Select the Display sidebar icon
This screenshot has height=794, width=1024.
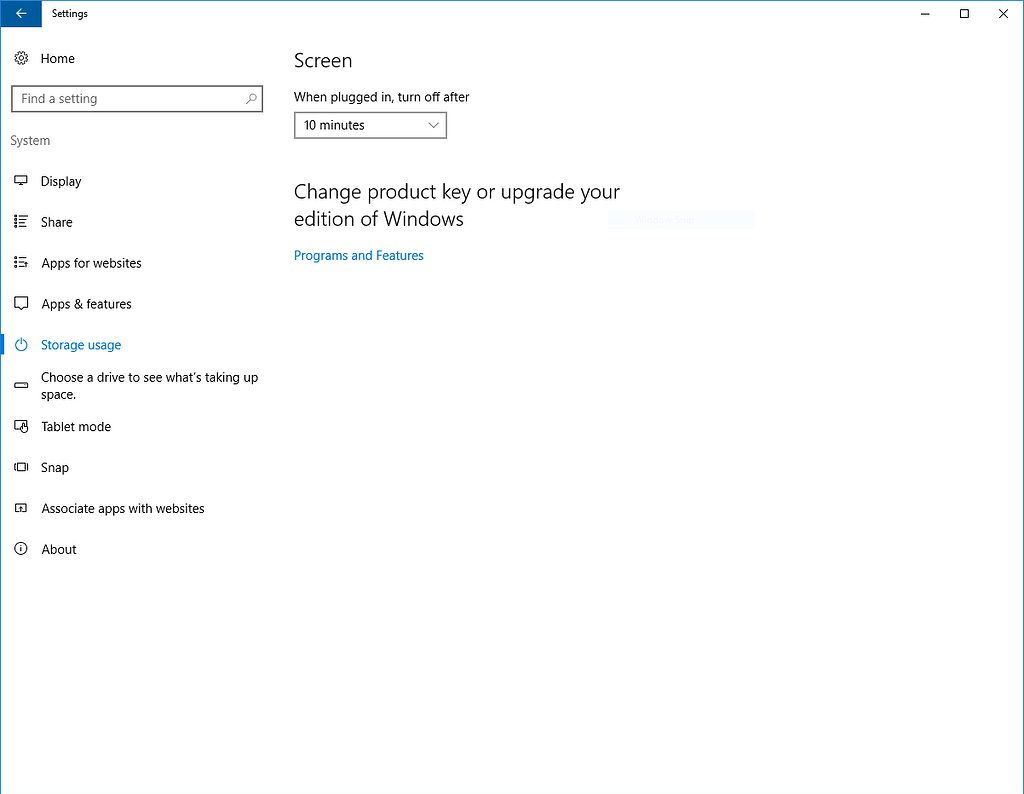click(x=21, y=181)
